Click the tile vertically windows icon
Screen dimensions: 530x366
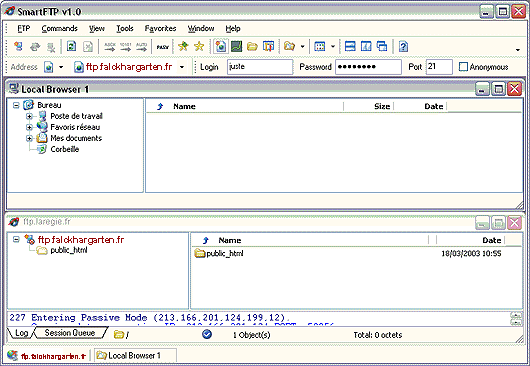[366, 46]
